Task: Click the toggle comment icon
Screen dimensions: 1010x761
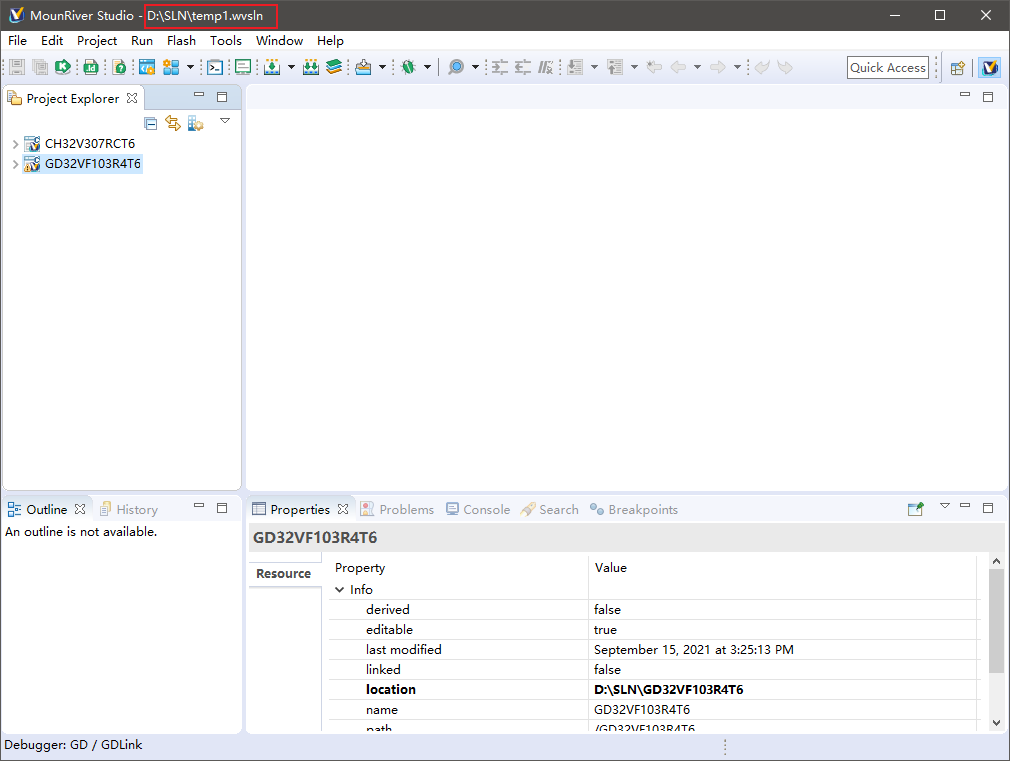Action: click(546, 67)
